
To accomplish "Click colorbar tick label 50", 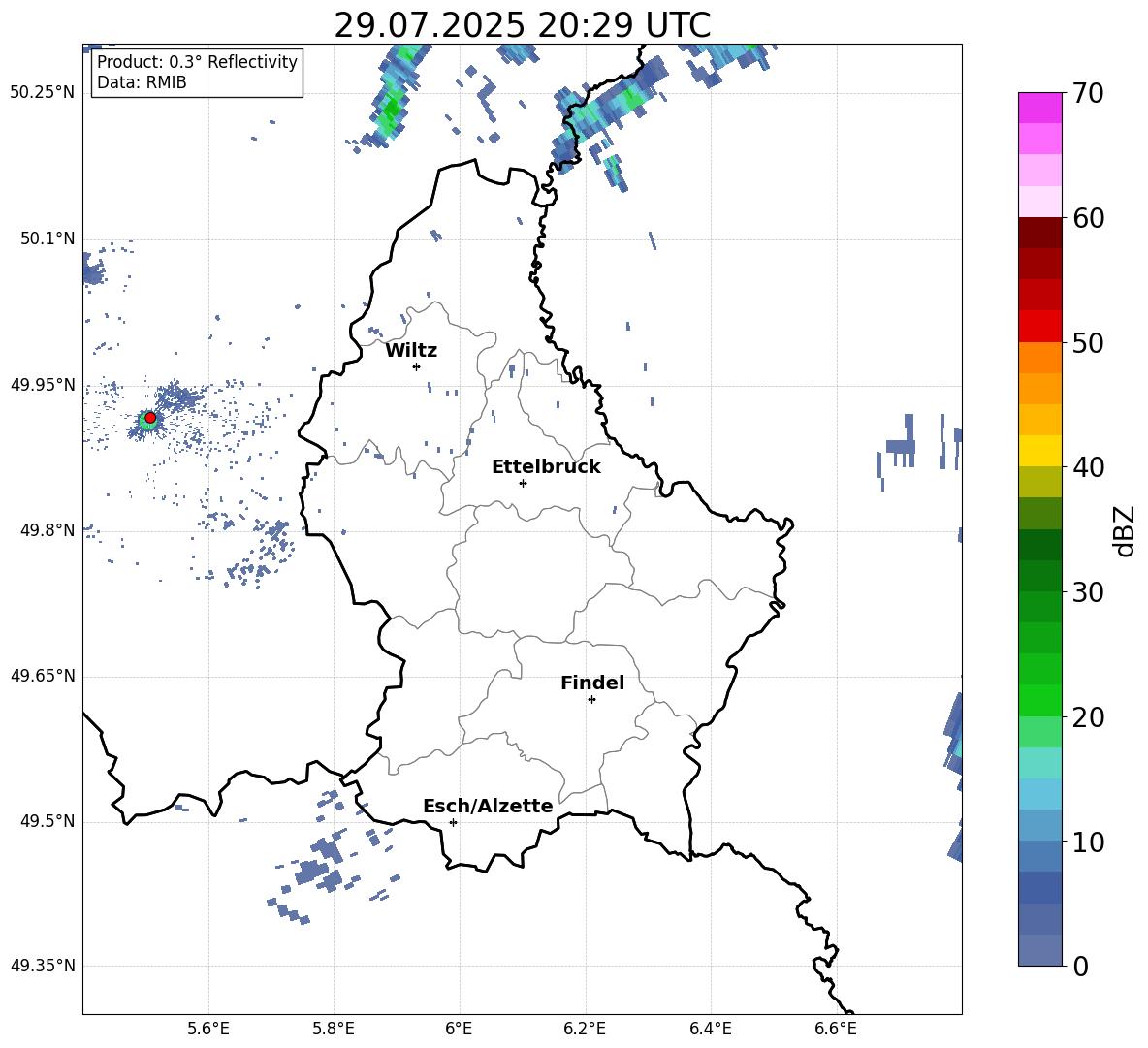I will tap(1089, 343).
